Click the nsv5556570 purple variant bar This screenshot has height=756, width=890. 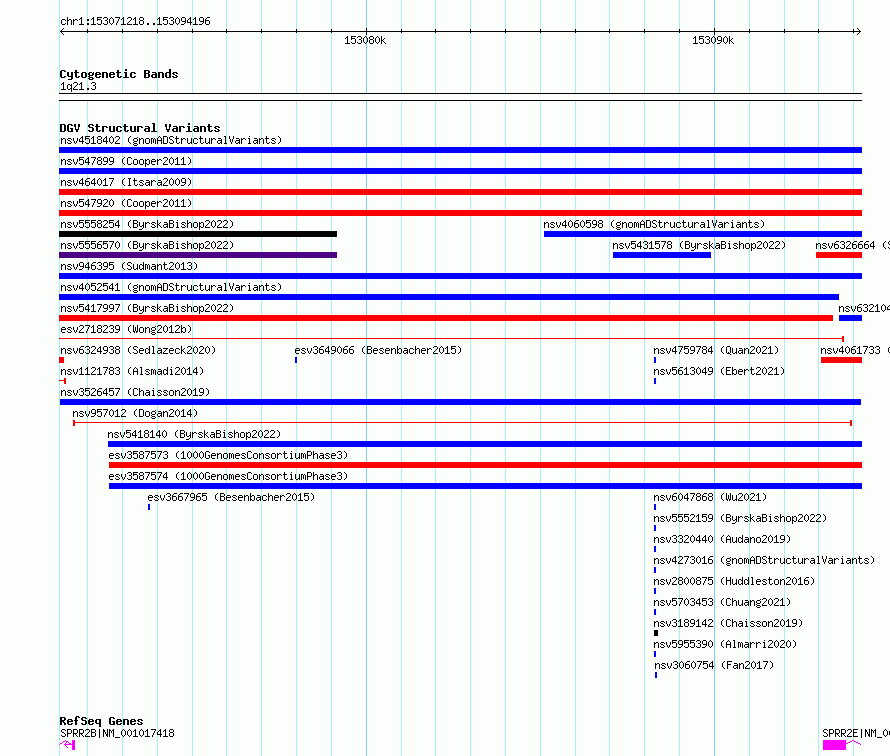198,255
